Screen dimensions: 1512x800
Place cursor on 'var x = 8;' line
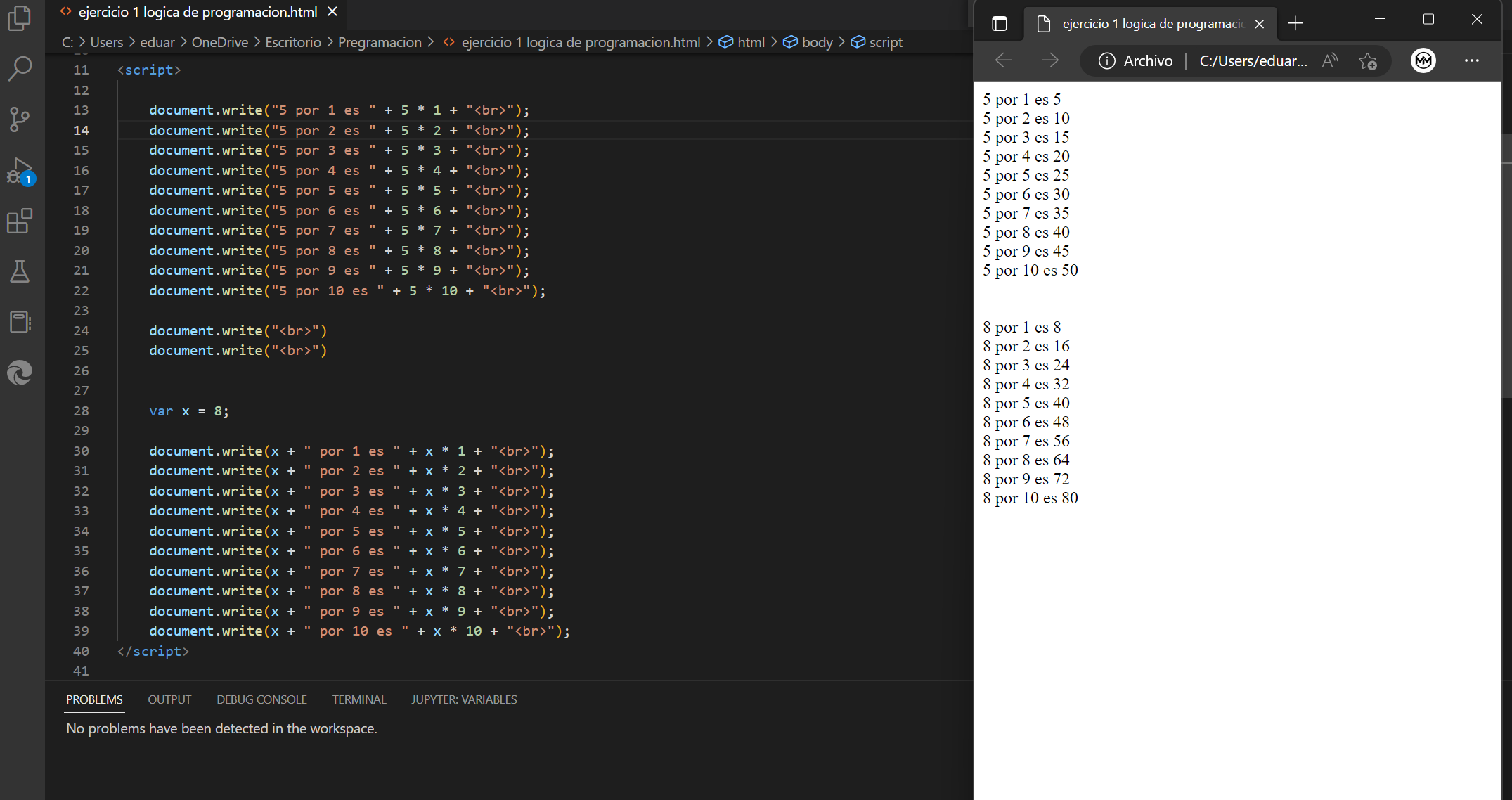pos(189,411)
